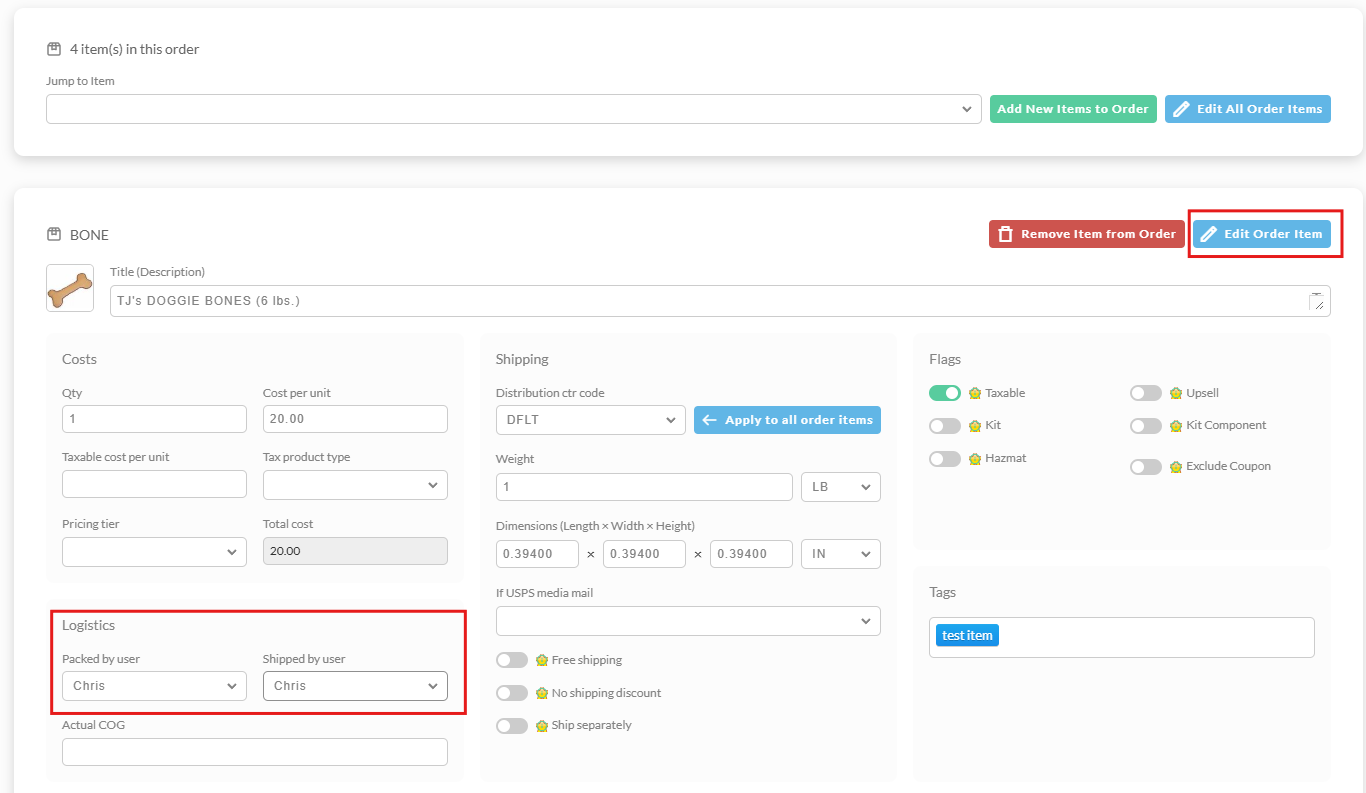Click Remove Item from Order button
The height and width of the screenshot is (793, 1366).
coord(1087,234)
